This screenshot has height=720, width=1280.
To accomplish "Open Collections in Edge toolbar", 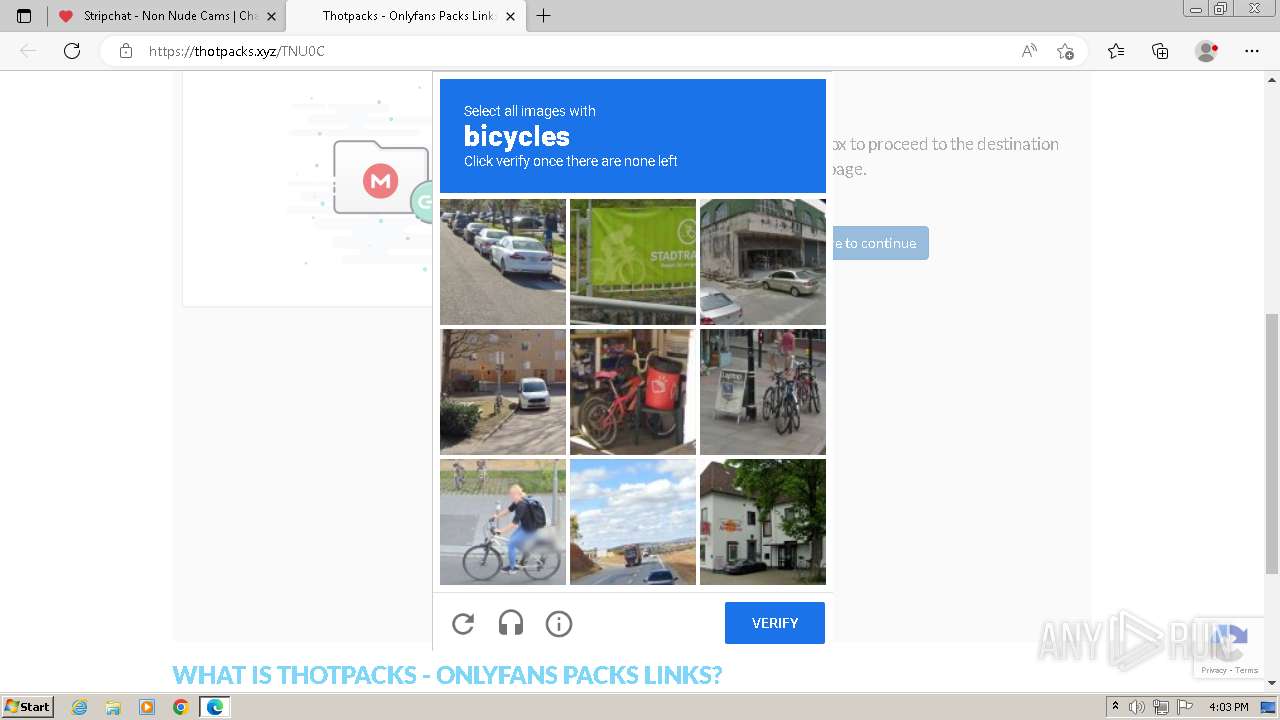I will [1160, 51].
